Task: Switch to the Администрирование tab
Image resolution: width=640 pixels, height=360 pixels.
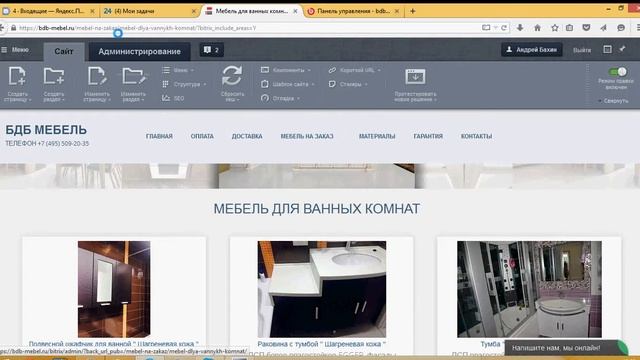Action: click(x=140, y=51)
